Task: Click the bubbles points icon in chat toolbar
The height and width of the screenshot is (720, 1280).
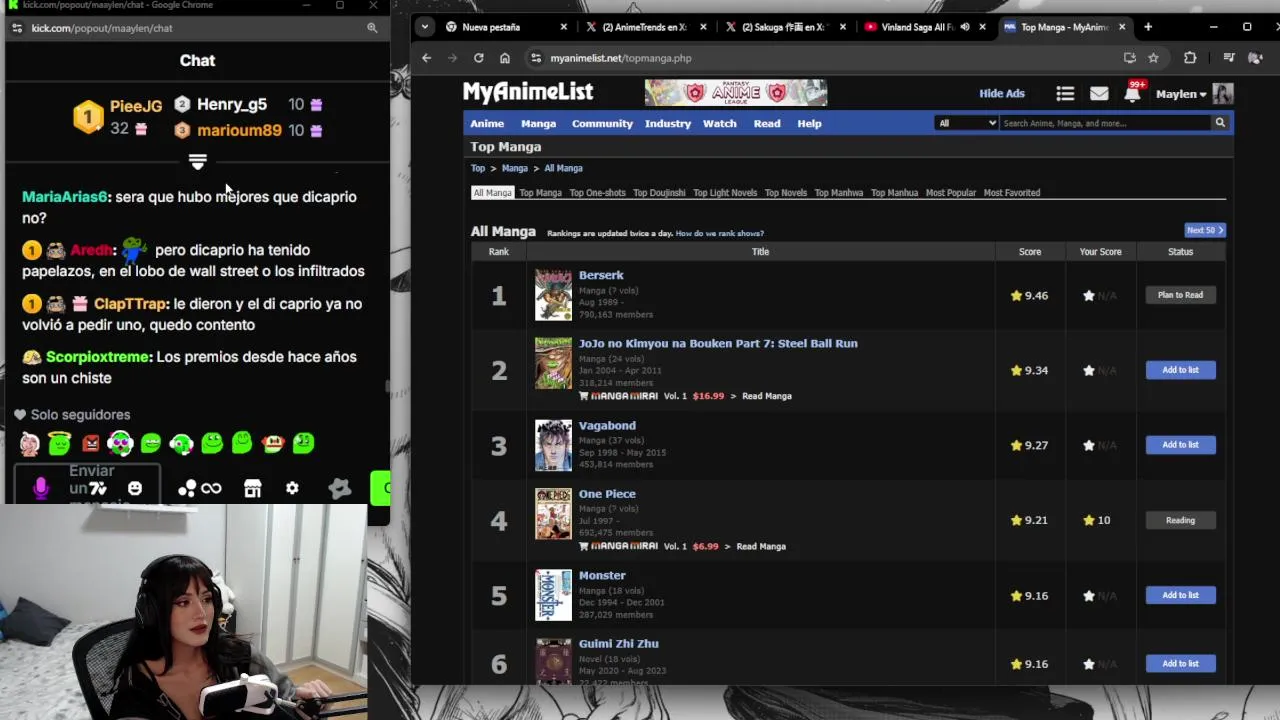Action: coord(187,488)
